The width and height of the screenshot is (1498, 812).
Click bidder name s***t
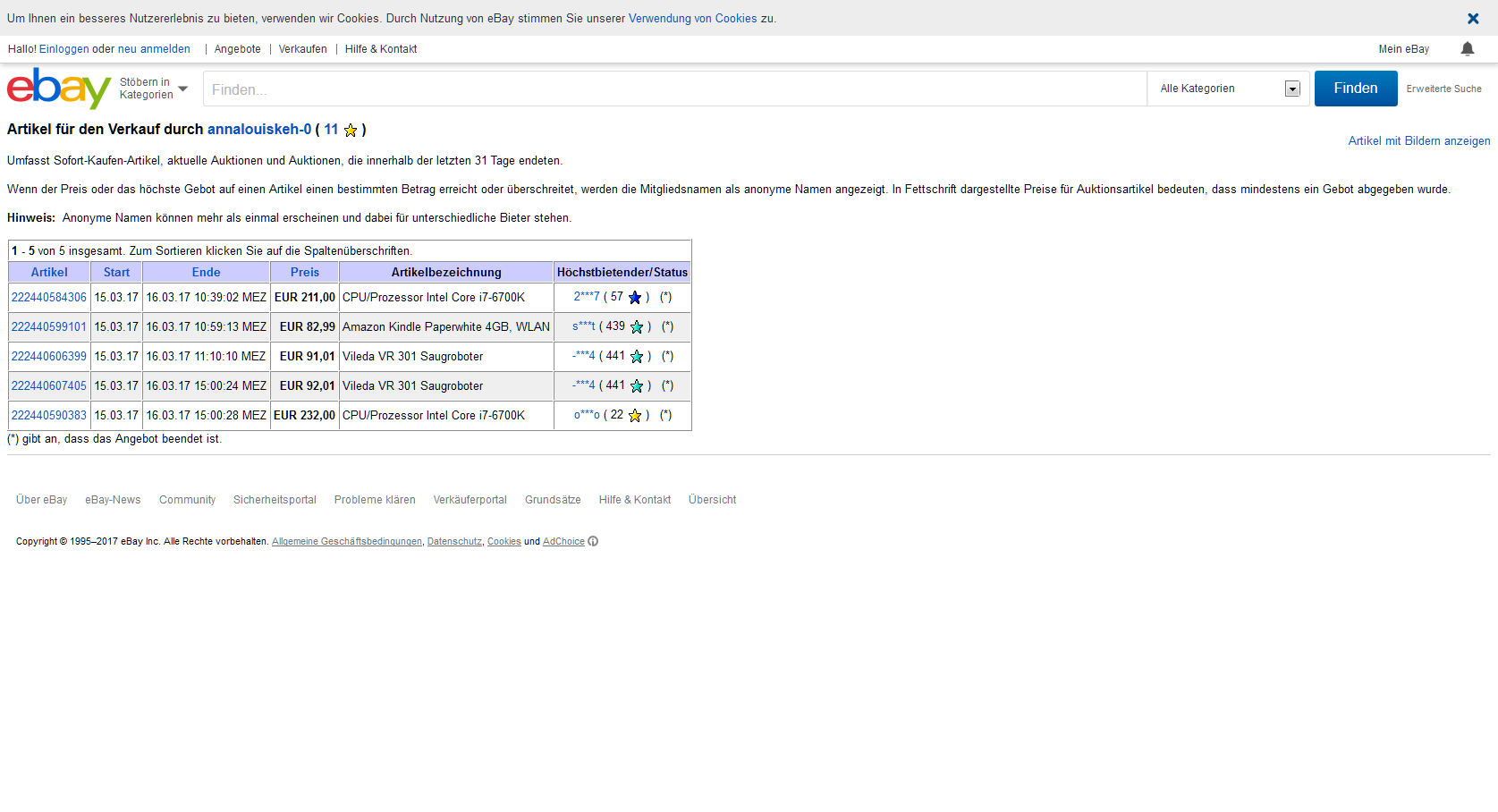tap(584, 326)
